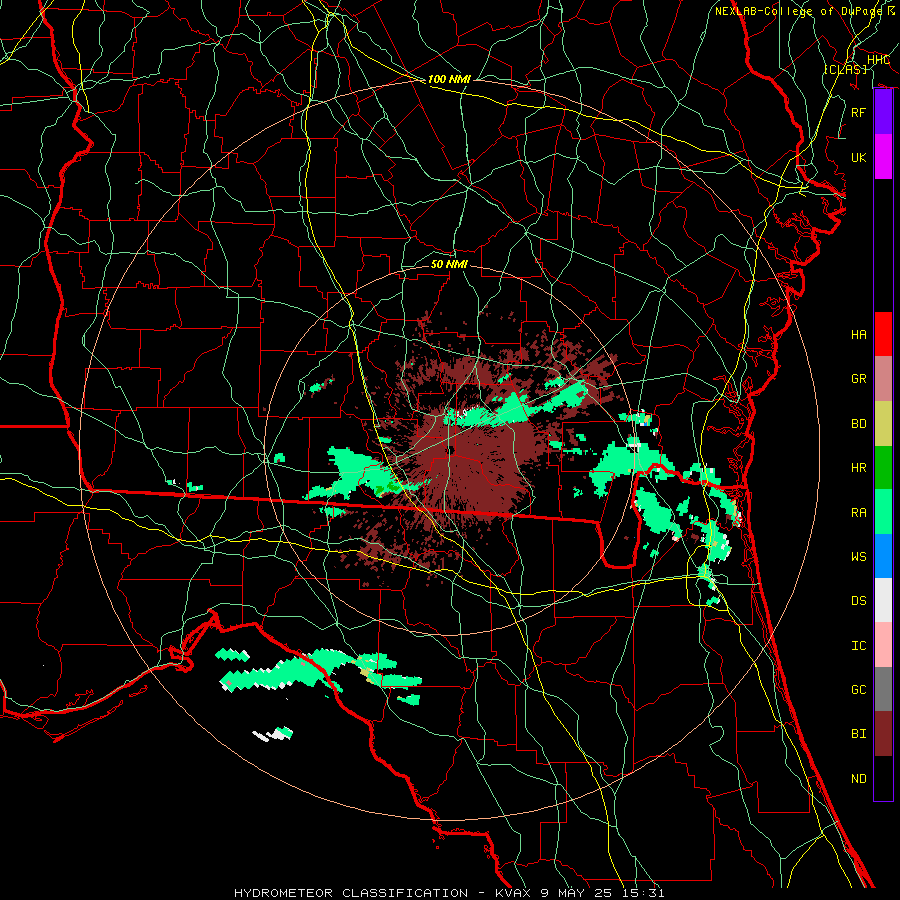Click the 'BD' legend label text
The width and height of the screenshot is (900, 900).
[x=858, y=424]
